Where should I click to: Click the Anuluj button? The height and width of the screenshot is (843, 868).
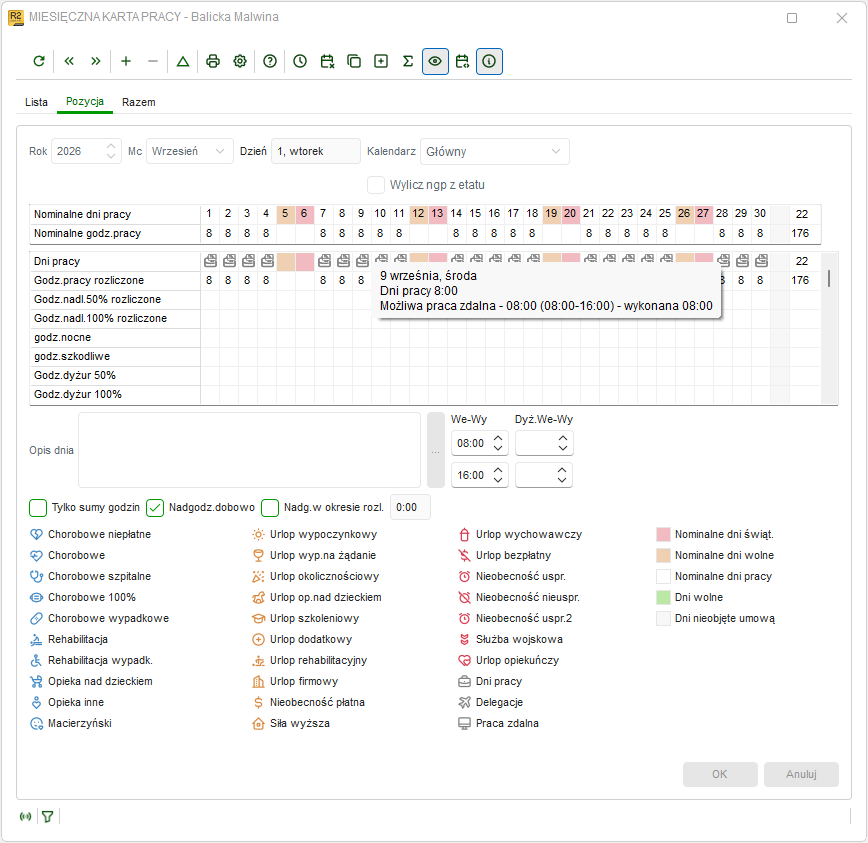[801, 774]
